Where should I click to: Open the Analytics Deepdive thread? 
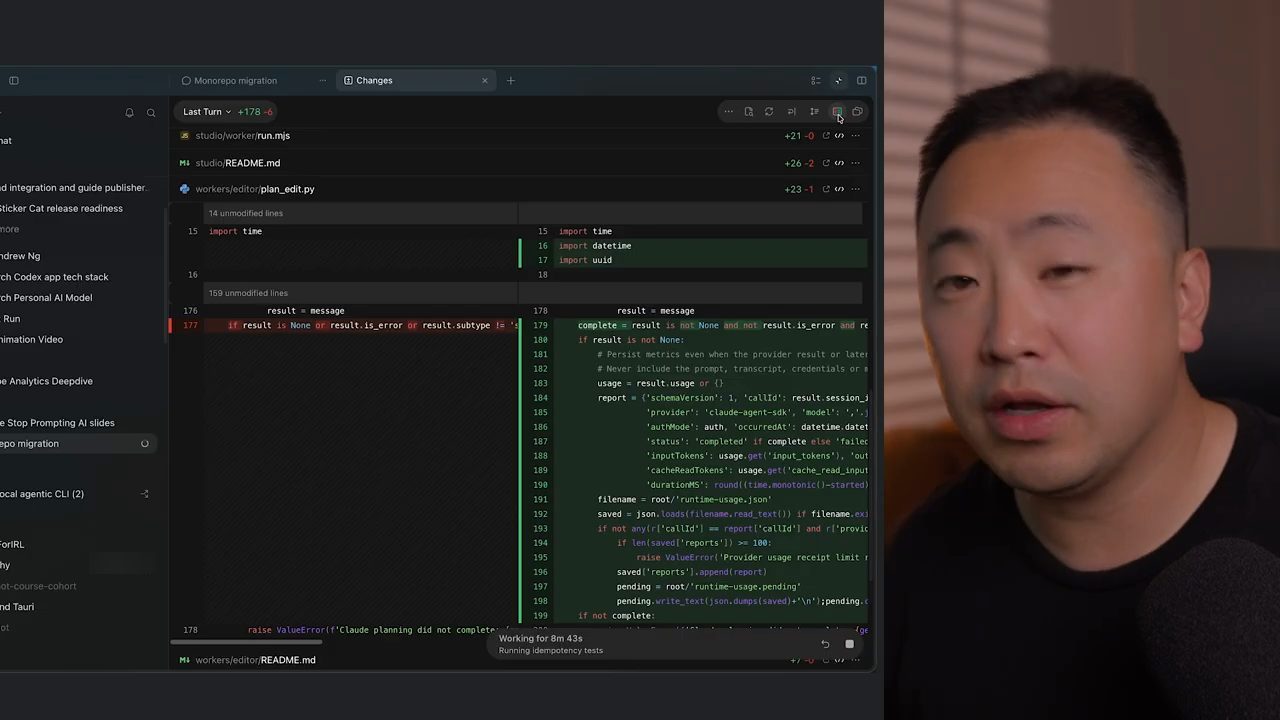coord(46,381)
